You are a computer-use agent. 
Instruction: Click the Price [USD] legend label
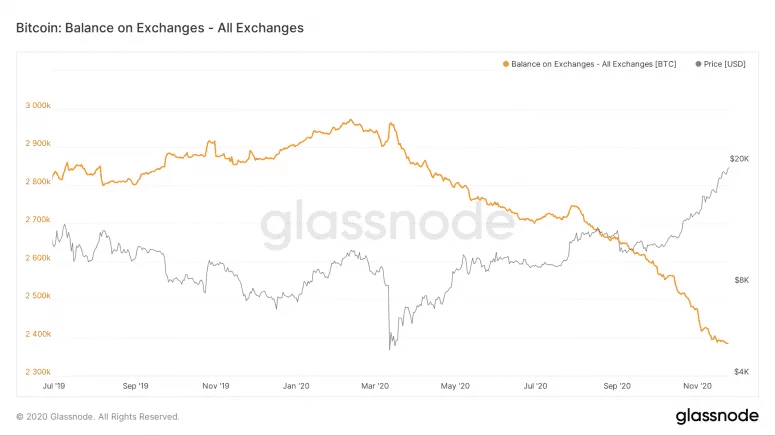(725, 64)
